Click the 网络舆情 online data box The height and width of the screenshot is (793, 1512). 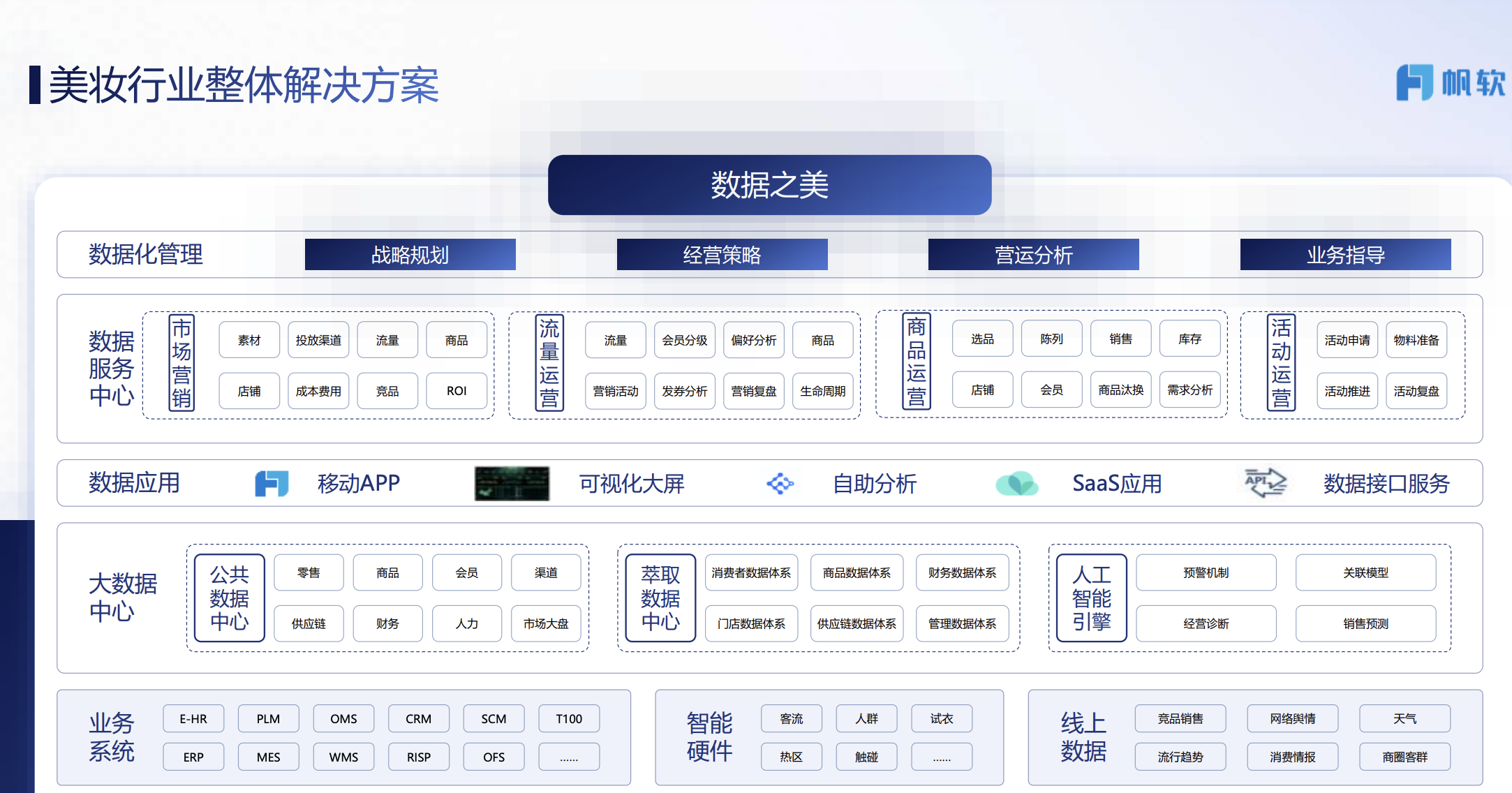[1292, 718]
